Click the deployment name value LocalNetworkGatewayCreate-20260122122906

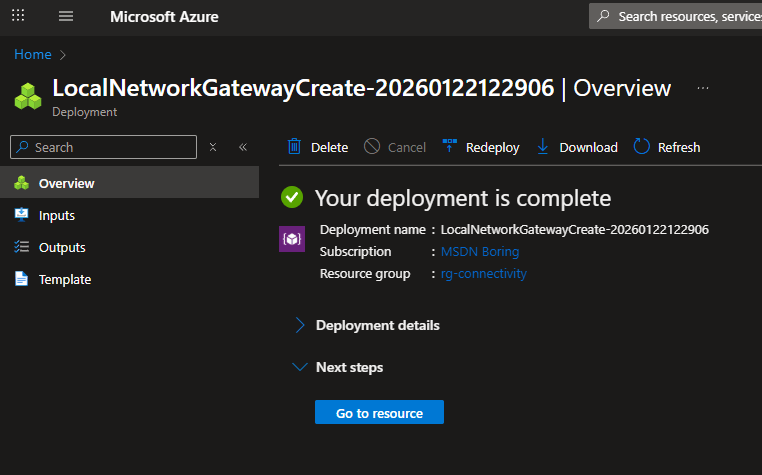pos(574,229)
